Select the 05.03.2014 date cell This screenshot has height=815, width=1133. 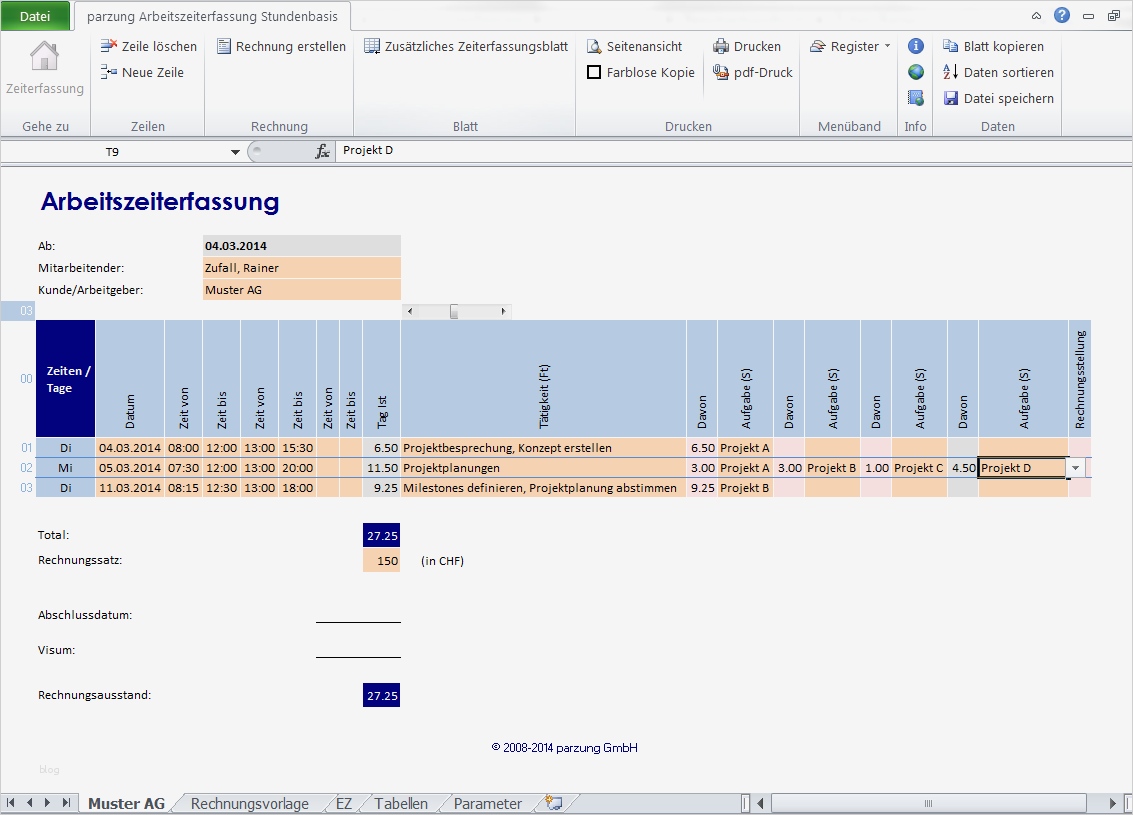pos(130,467)
